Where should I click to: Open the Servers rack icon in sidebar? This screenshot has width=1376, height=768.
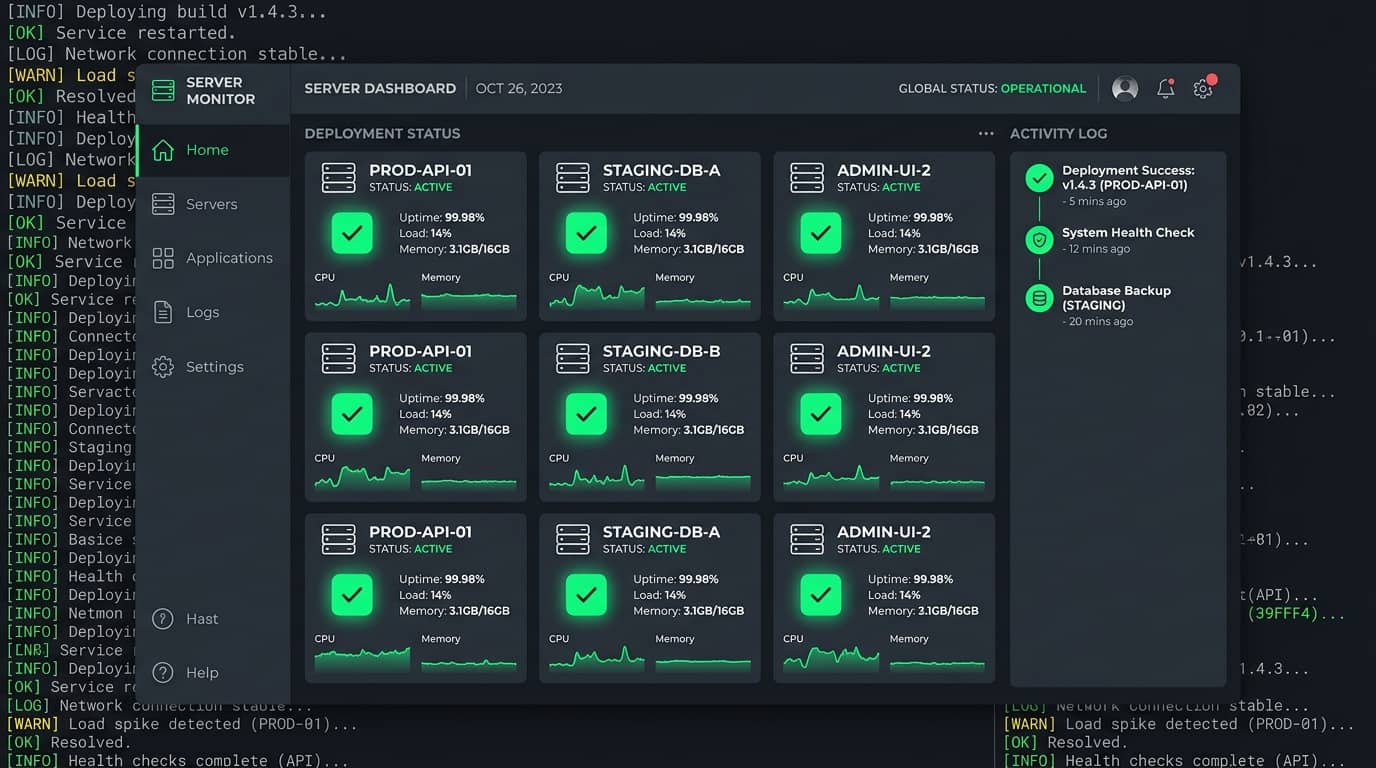click(x=163, y=204)
